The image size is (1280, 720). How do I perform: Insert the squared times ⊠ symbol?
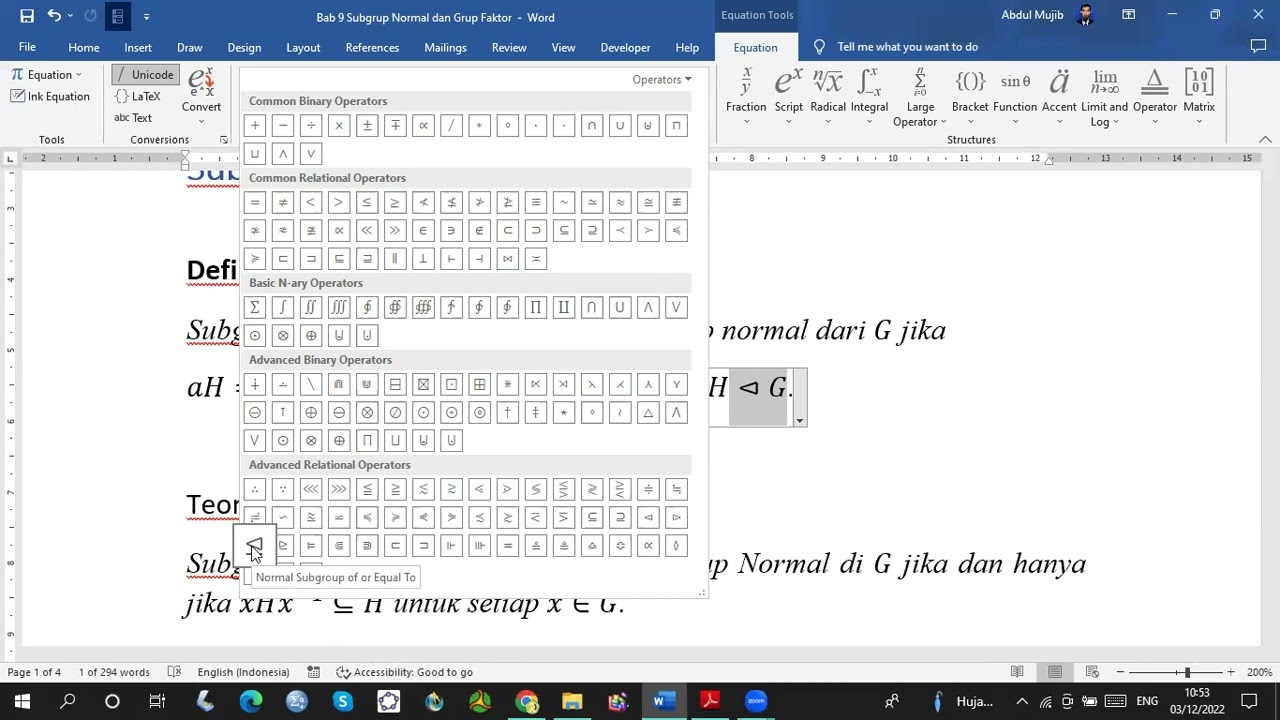point(423,384)
